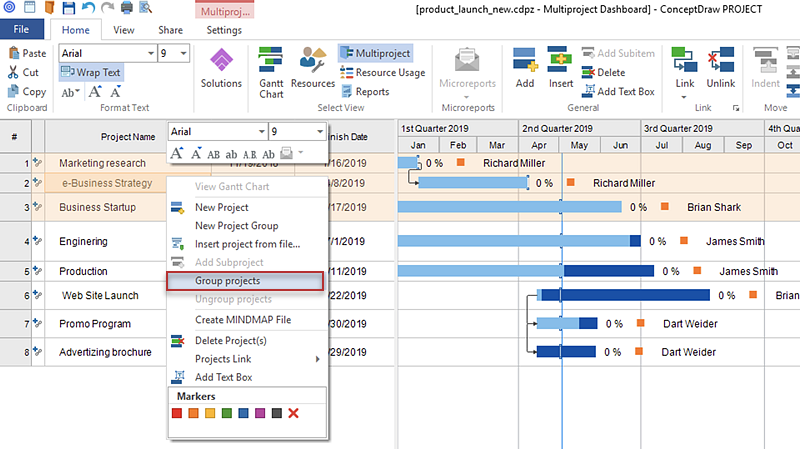The image size is (800, 449).
Task: Click the Print icon in quick access toolbar
Action: tap(125, 9)
